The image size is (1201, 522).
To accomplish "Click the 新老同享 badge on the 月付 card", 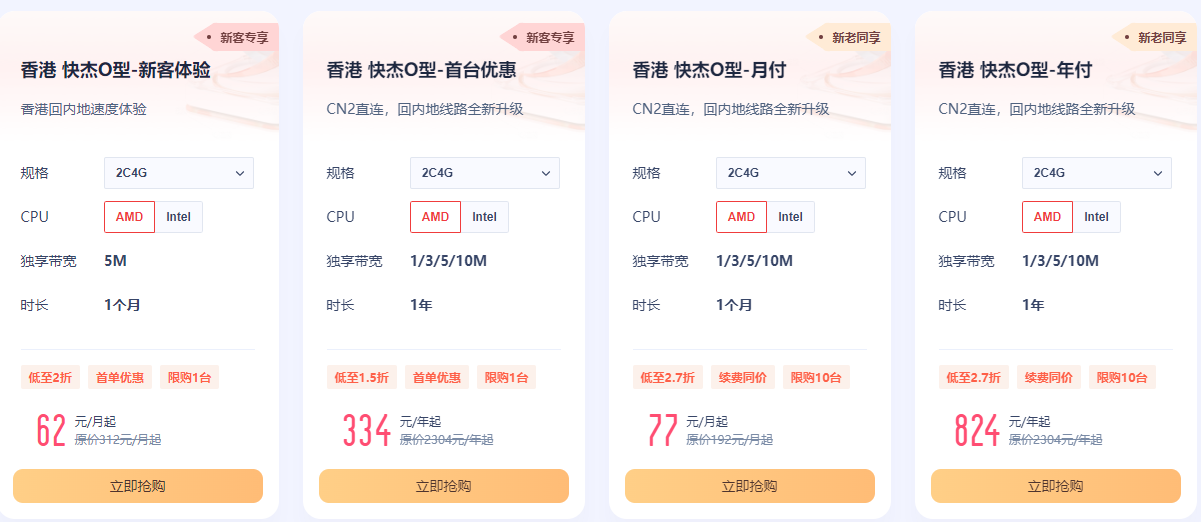I will [x=849, y=38].
